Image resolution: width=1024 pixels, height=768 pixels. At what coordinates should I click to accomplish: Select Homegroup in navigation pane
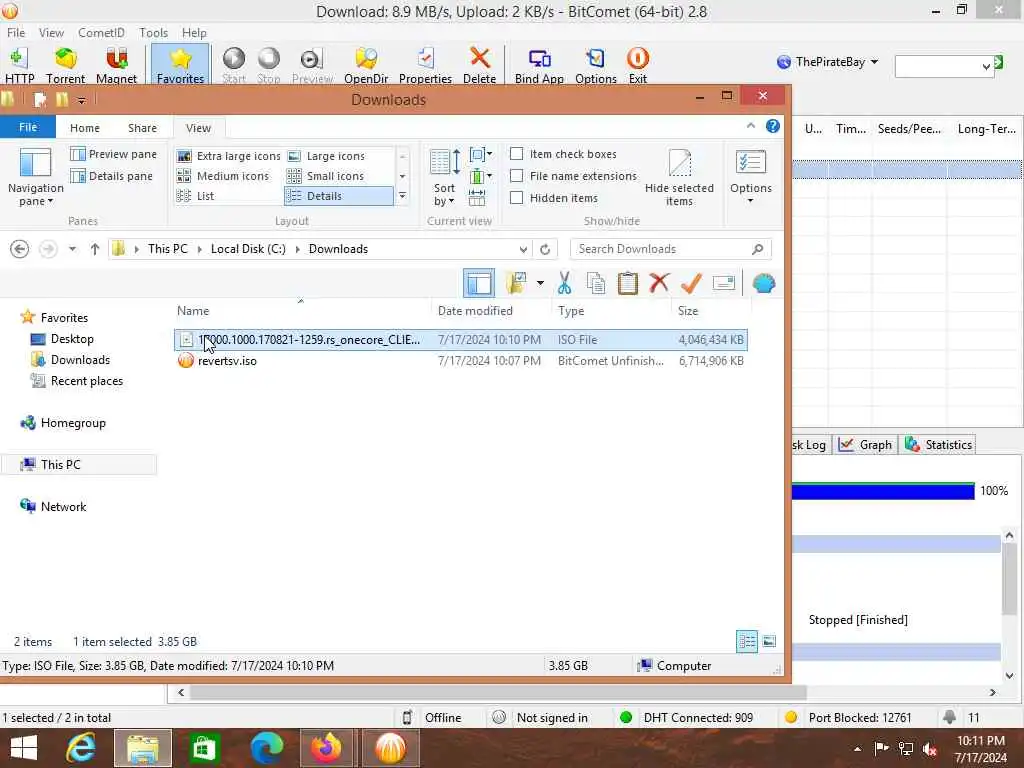click(x=72, y=423)
